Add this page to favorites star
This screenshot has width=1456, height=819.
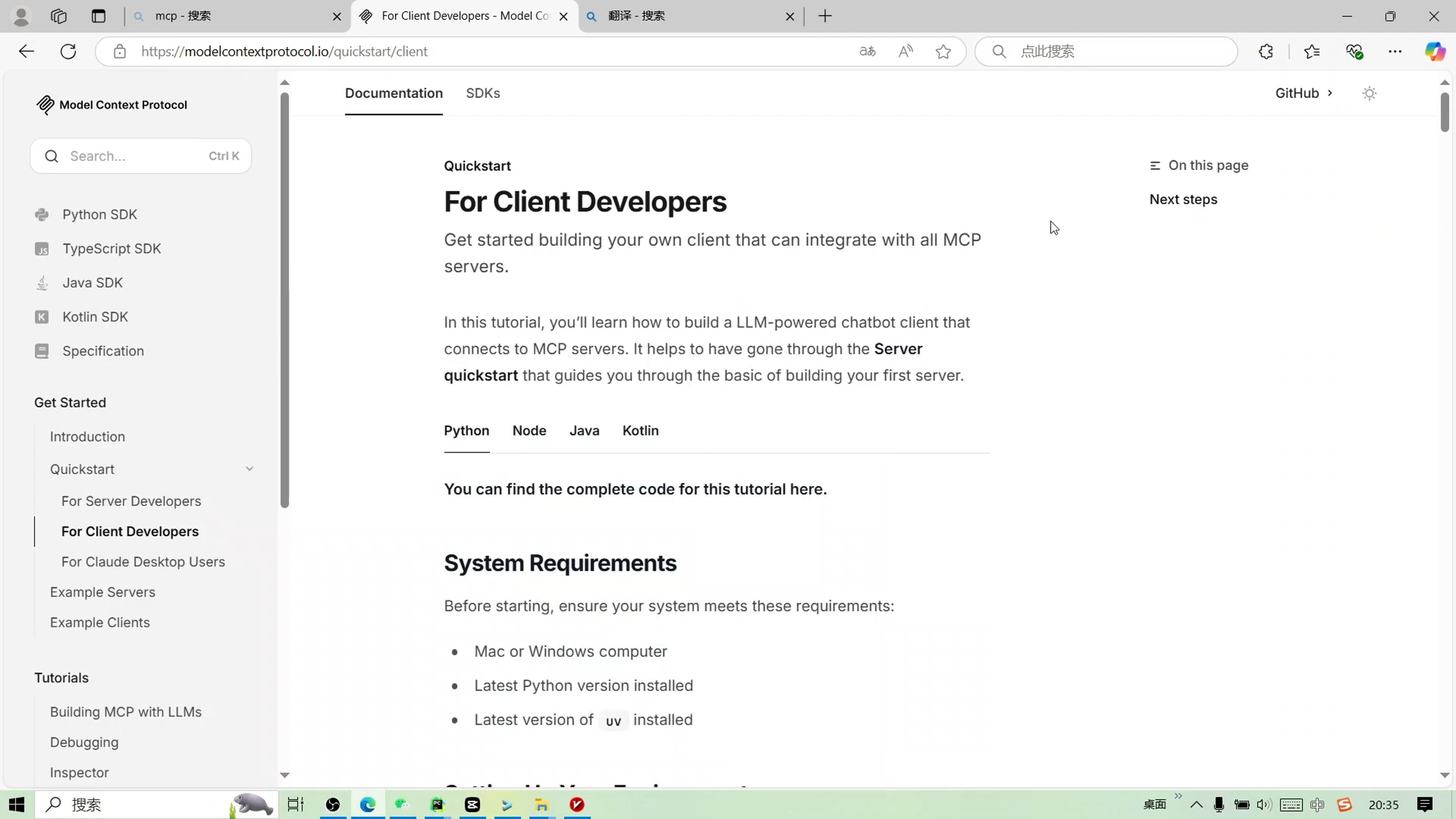(943, 52)
